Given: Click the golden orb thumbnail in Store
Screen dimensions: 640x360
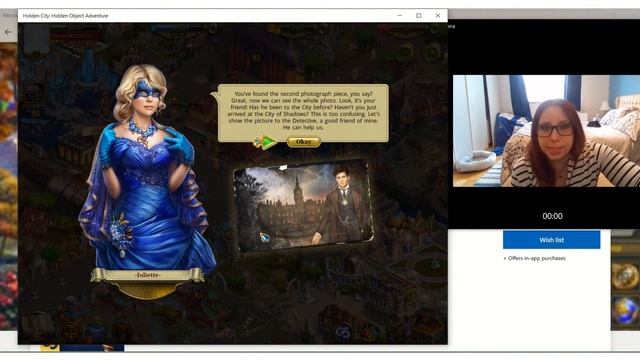Looking at the screenshot, I should tap(625, 276).
